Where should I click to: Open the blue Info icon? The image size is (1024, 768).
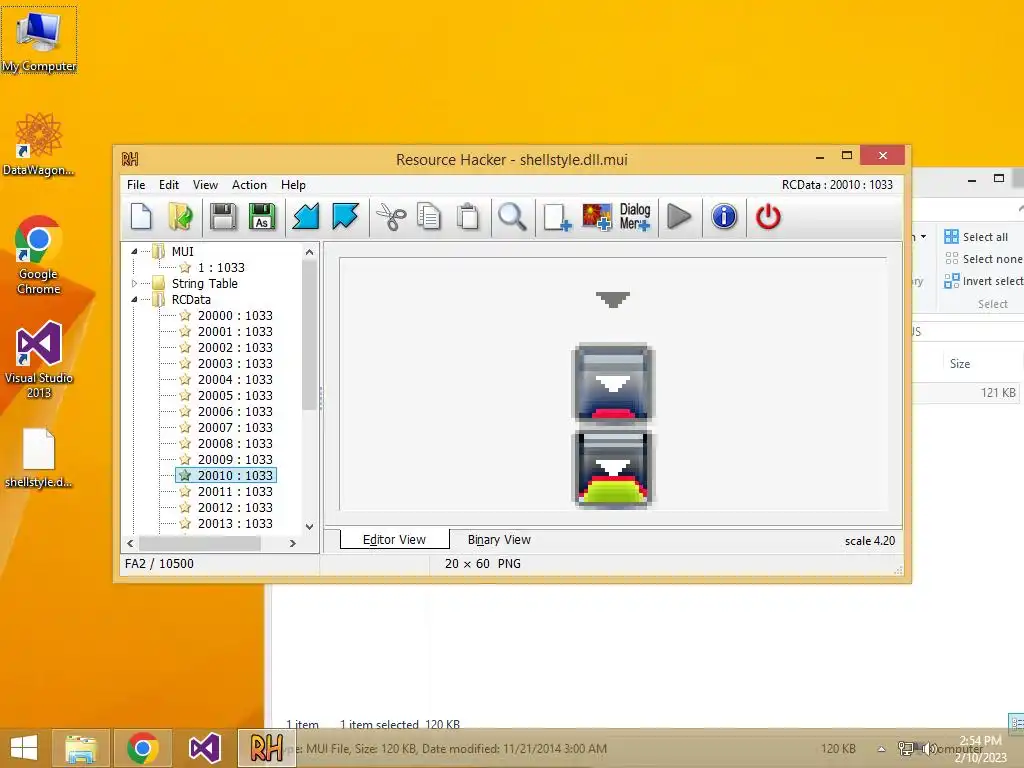[x=724, y=217]
